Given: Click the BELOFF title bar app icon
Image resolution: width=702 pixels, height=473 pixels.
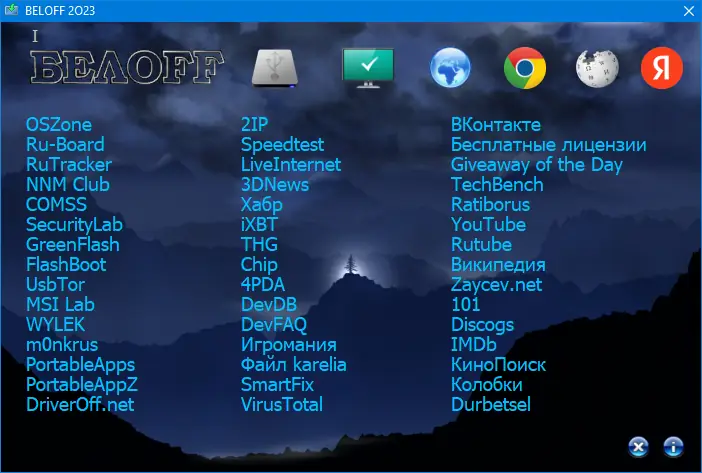Looking at the screenshot, I should click(x=11, y=10).
